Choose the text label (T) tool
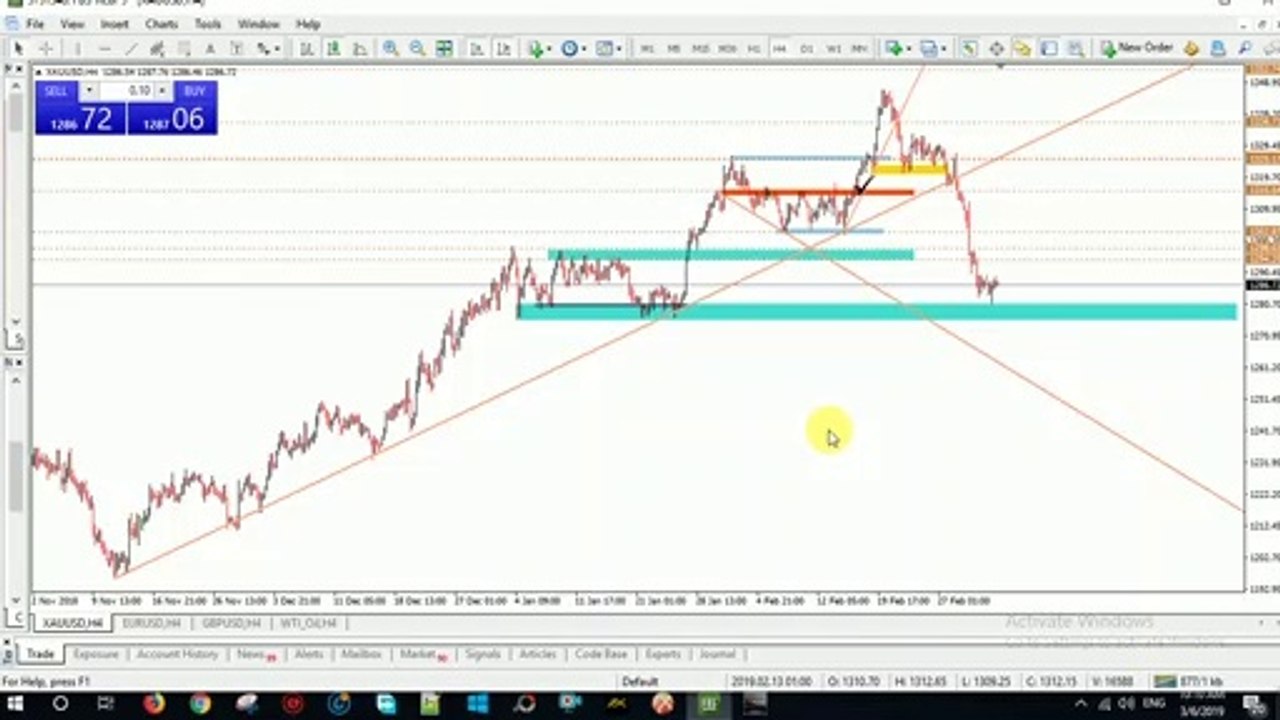This screenshot has width=1280, height=720. tap(237, 48)
